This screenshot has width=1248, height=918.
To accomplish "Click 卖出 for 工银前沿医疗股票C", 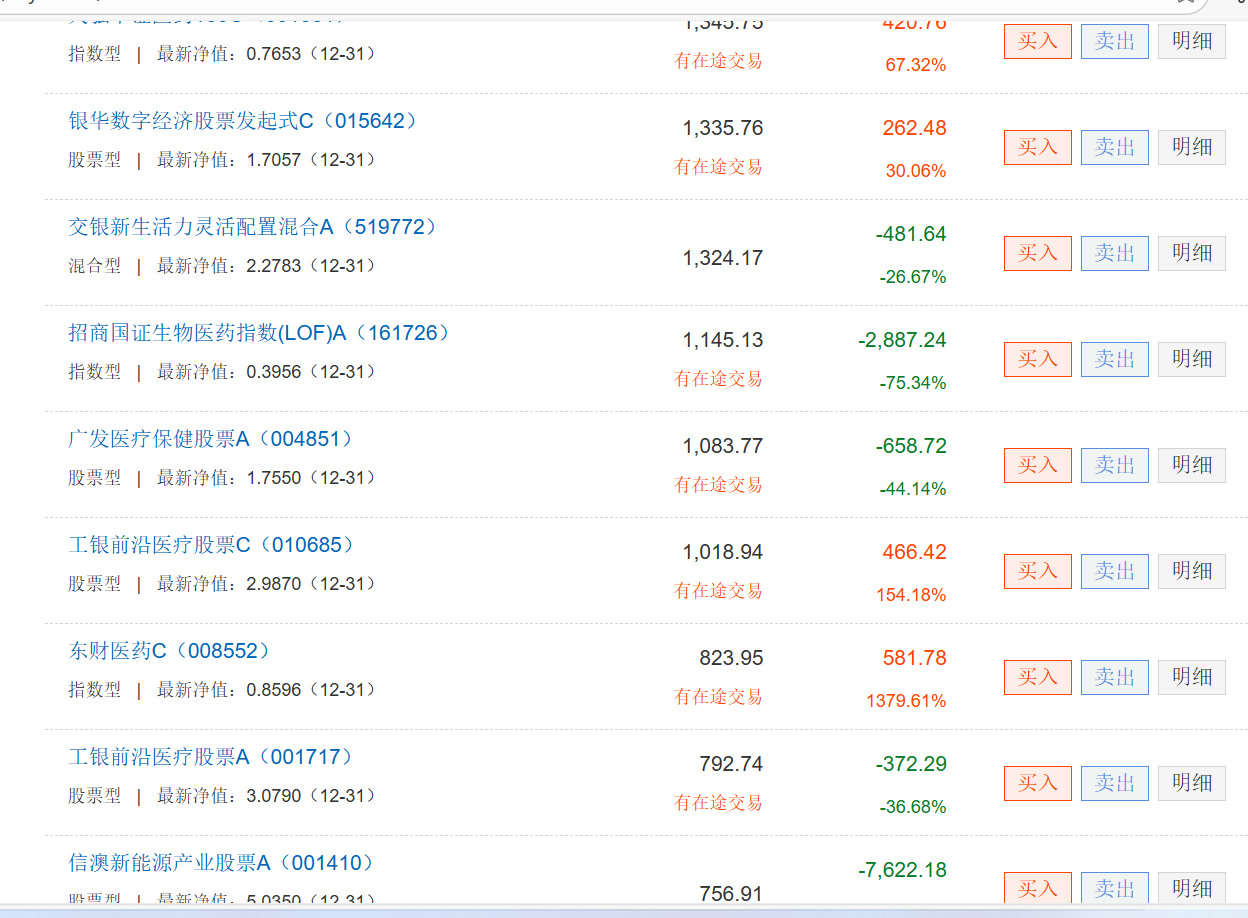I will [x=1115, y=571].
